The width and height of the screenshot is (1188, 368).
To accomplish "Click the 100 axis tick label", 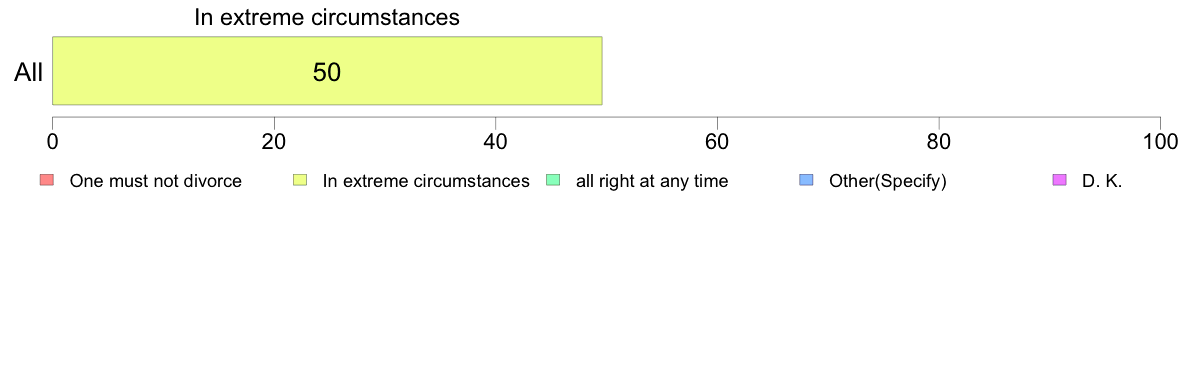I will 1160,141.
